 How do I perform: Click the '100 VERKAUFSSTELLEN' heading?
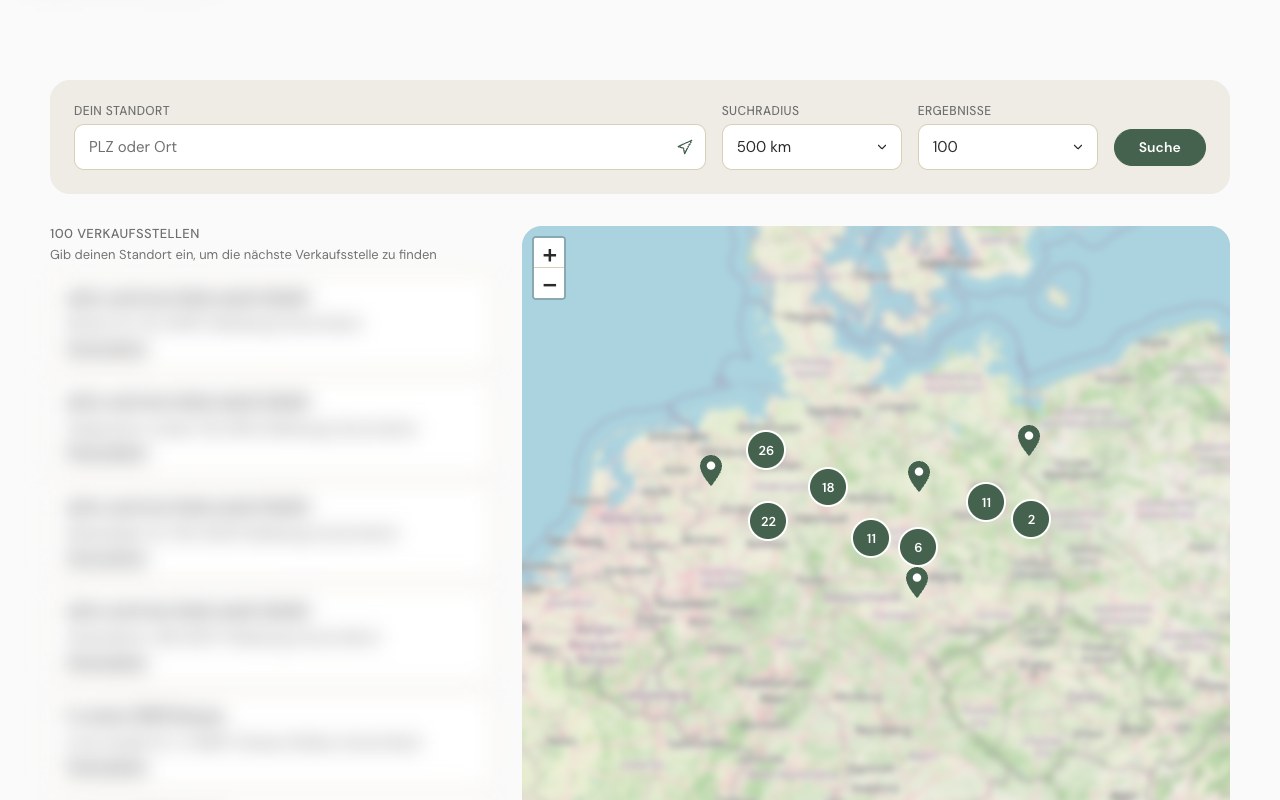coord(125,234)
